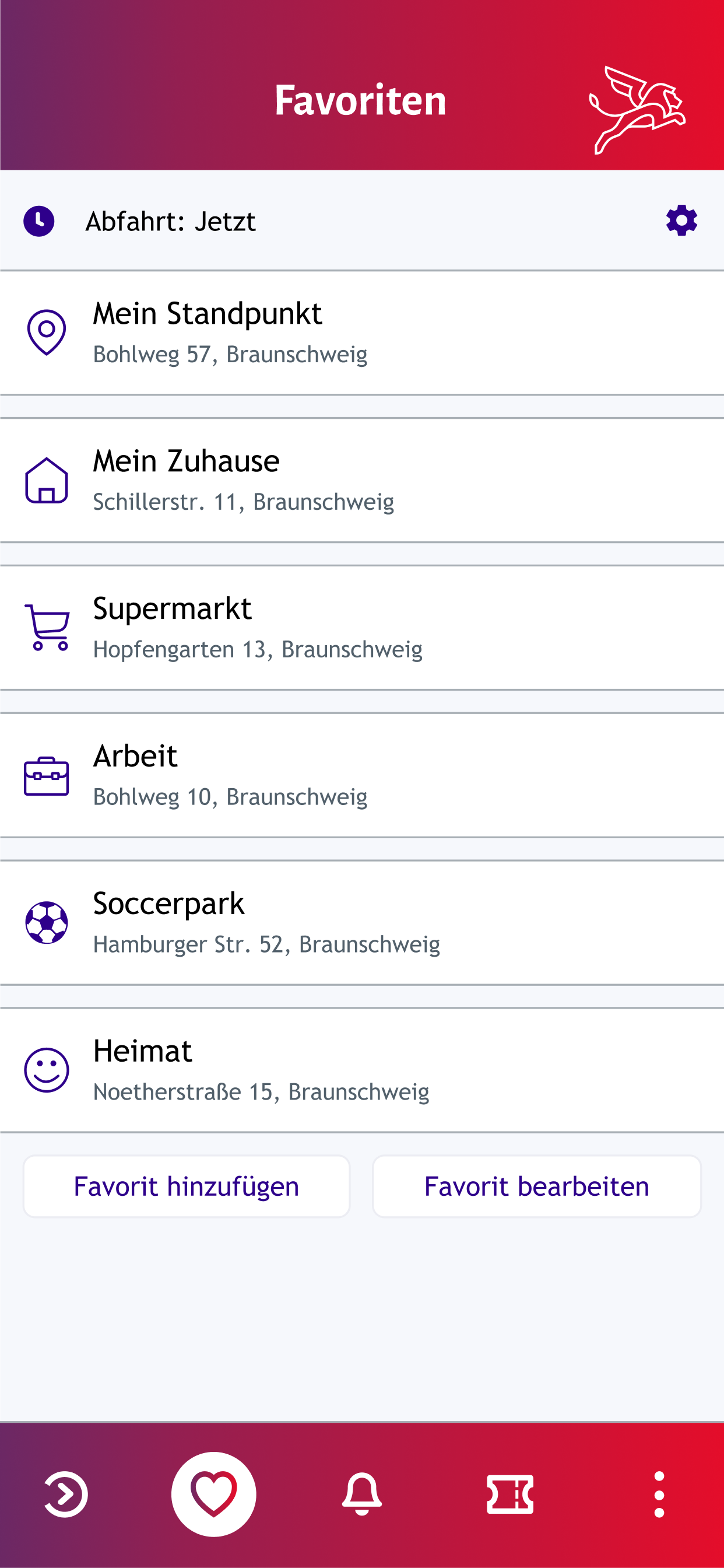The width and height of the screenshot is (724, 1568).
Task: Click the house icon for Mein Zuhause
Action: click(46, 480)
